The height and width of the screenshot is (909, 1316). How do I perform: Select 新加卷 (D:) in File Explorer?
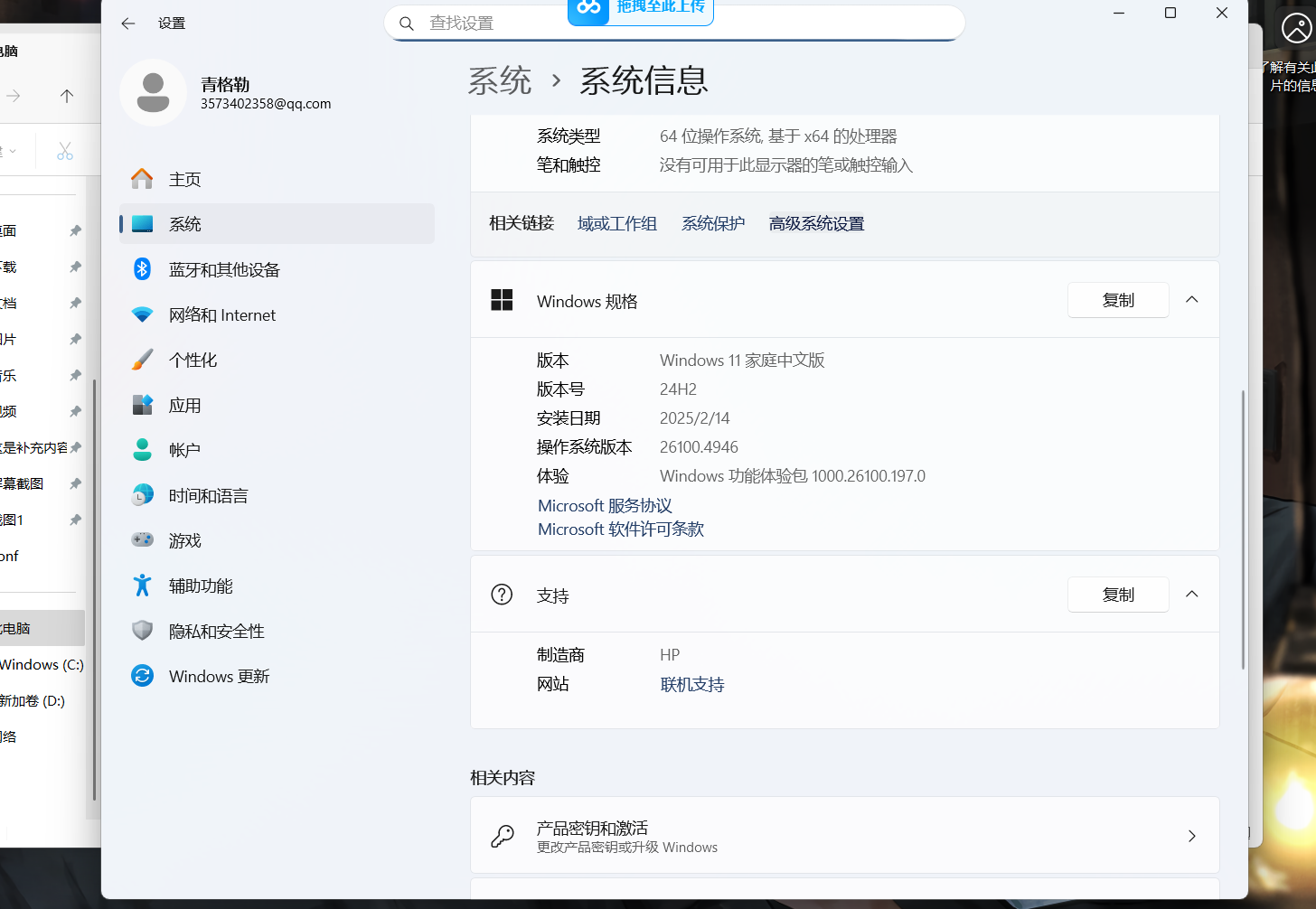[x=33, y=700]
